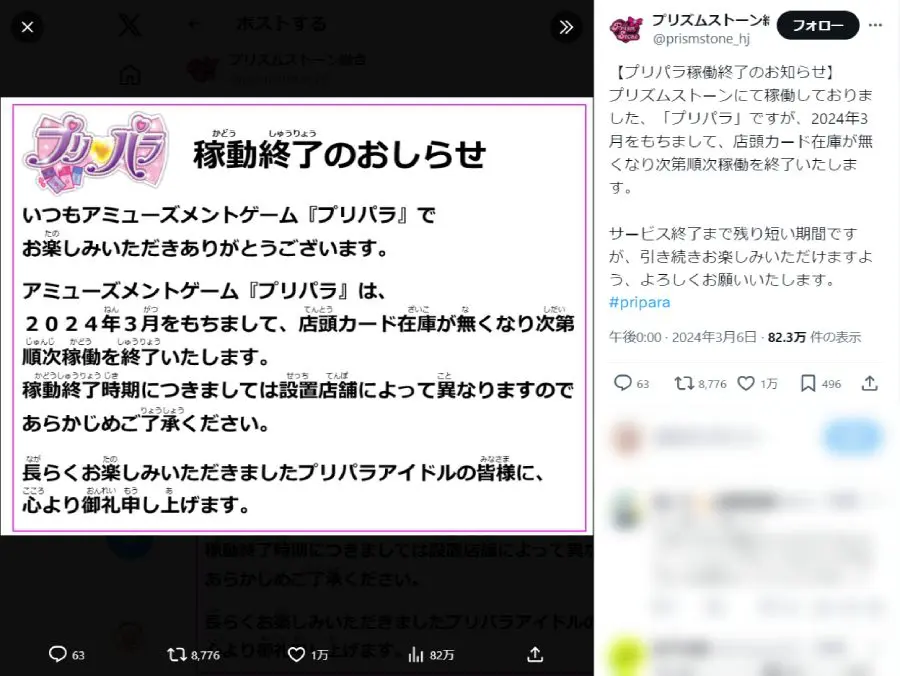Open the @prismstone_hj handle link
This screenshot has width=900, height=676.
[701, 39]
